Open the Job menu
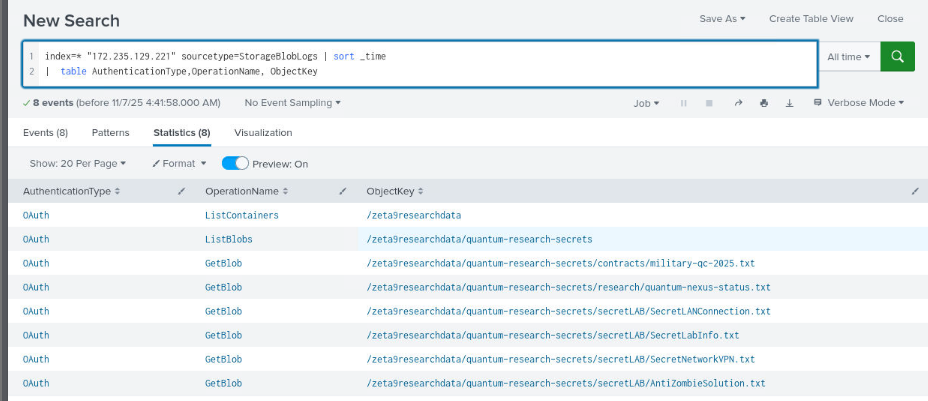The width and height of the screenshot is (928, 401). (x=646, y=103)
